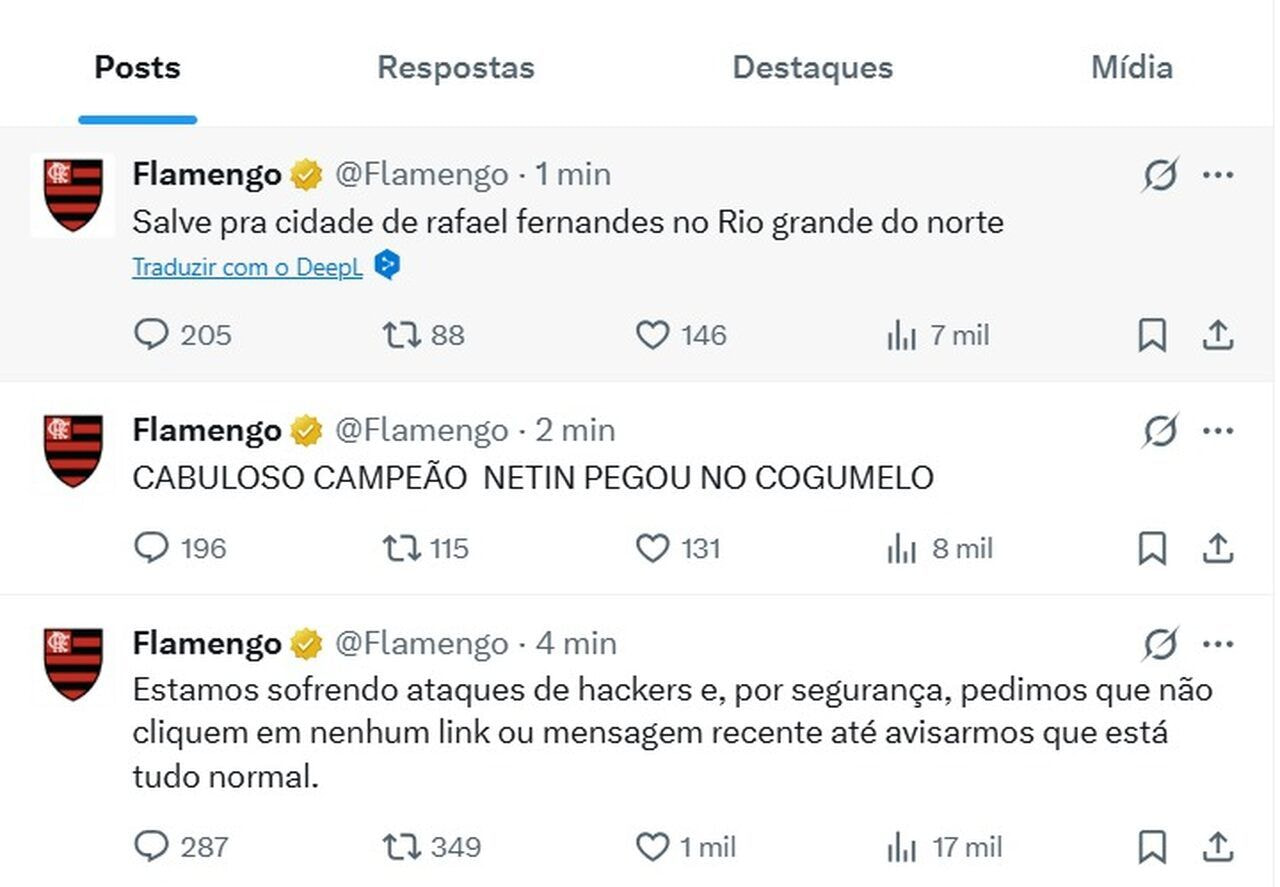Retweet the CABULOSO CAMPEÃO post
The width and height of the screenshot is (1280, 887).
point(404,548)
